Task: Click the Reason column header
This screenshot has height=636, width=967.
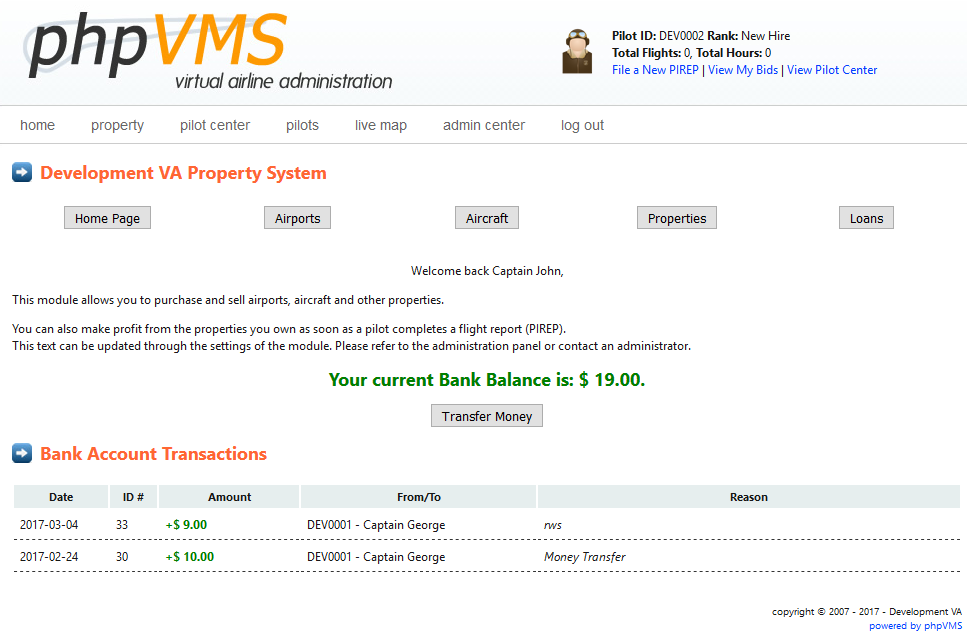Action: point(749,497)
